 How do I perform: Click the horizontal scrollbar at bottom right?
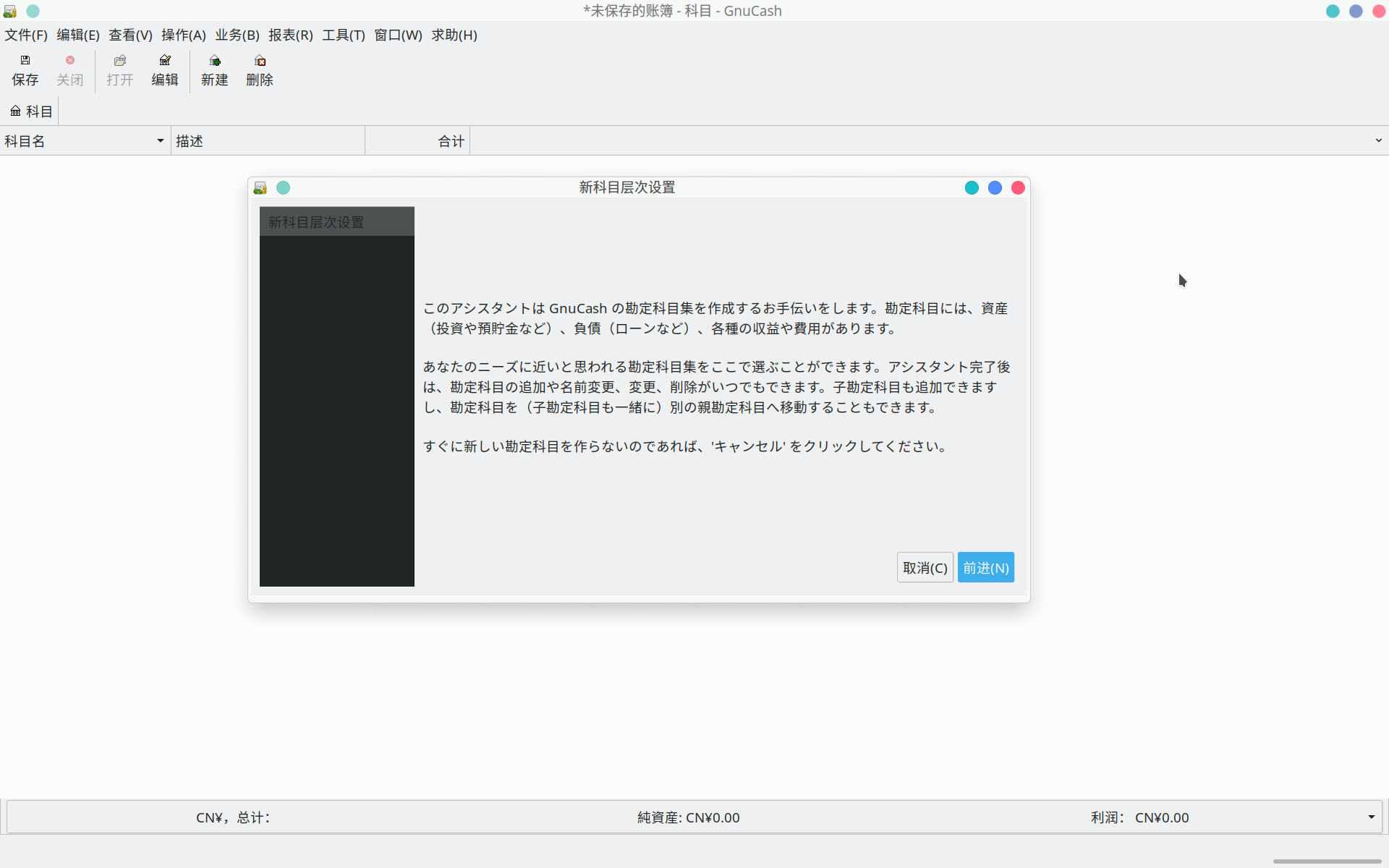[1327, 861]
